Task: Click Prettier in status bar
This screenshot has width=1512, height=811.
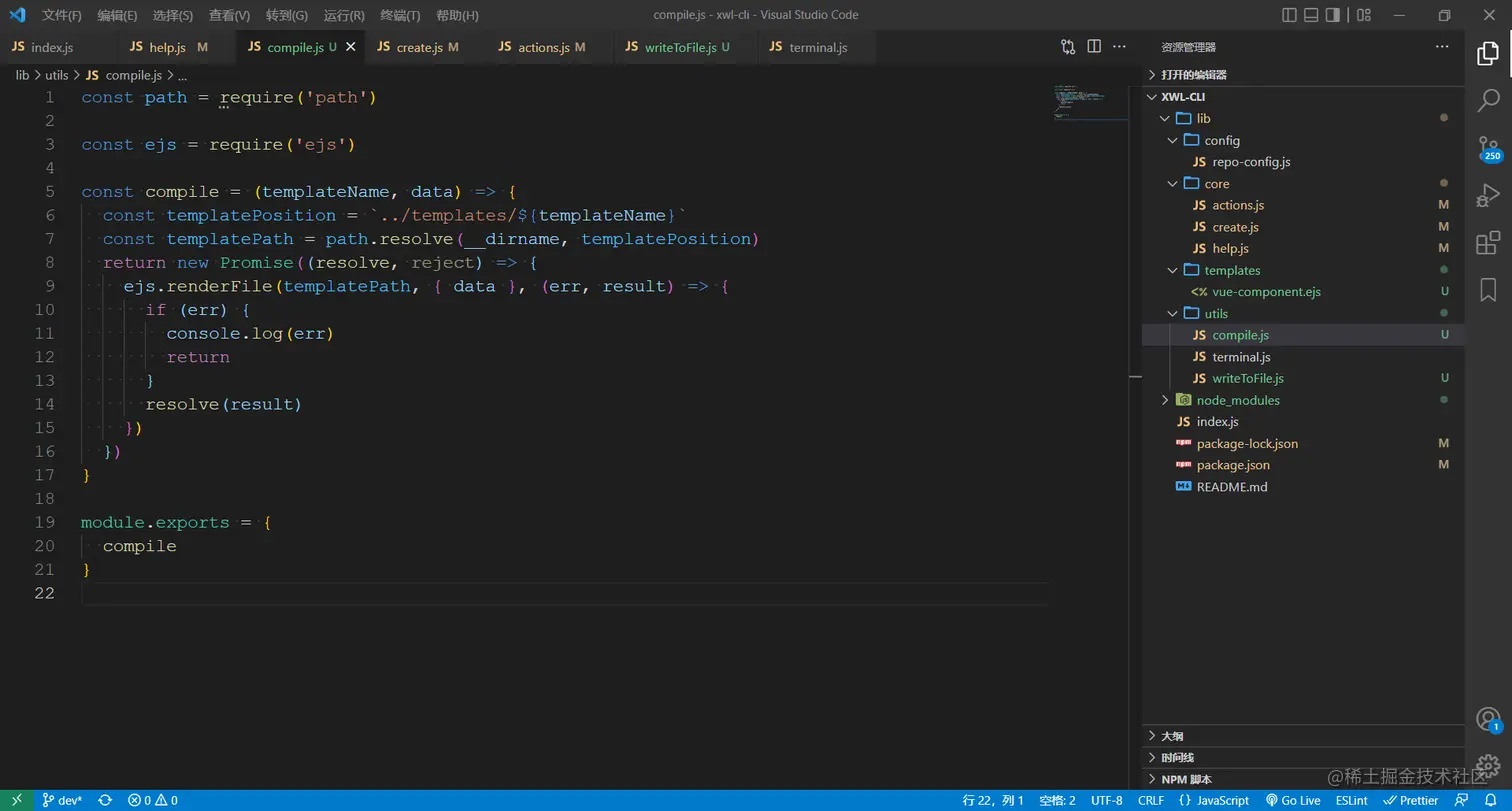Action: click(x=1410, y=800)
